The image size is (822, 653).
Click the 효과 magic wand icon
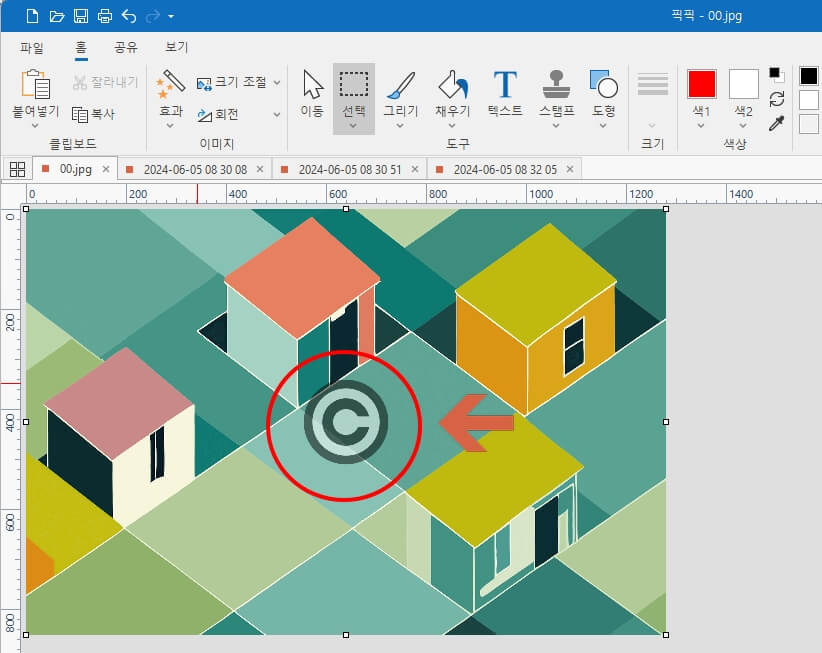tap(170, 84)
